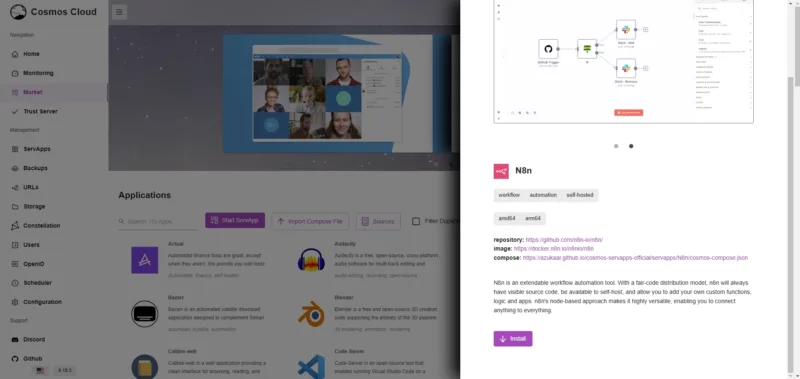Image resolution: width=800 pixels, height=379 pixels.
Task: Open the Scheduler clock icon
Action: point(14,283)
